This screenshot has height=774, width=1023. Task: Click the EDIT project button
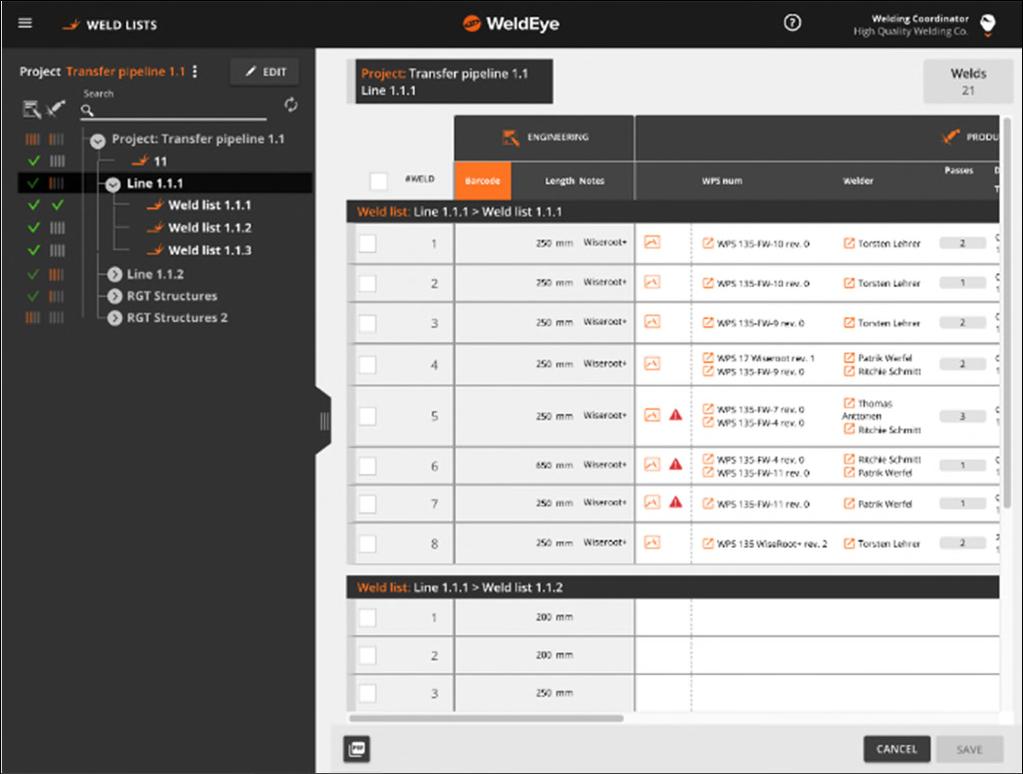coord(265,72)
